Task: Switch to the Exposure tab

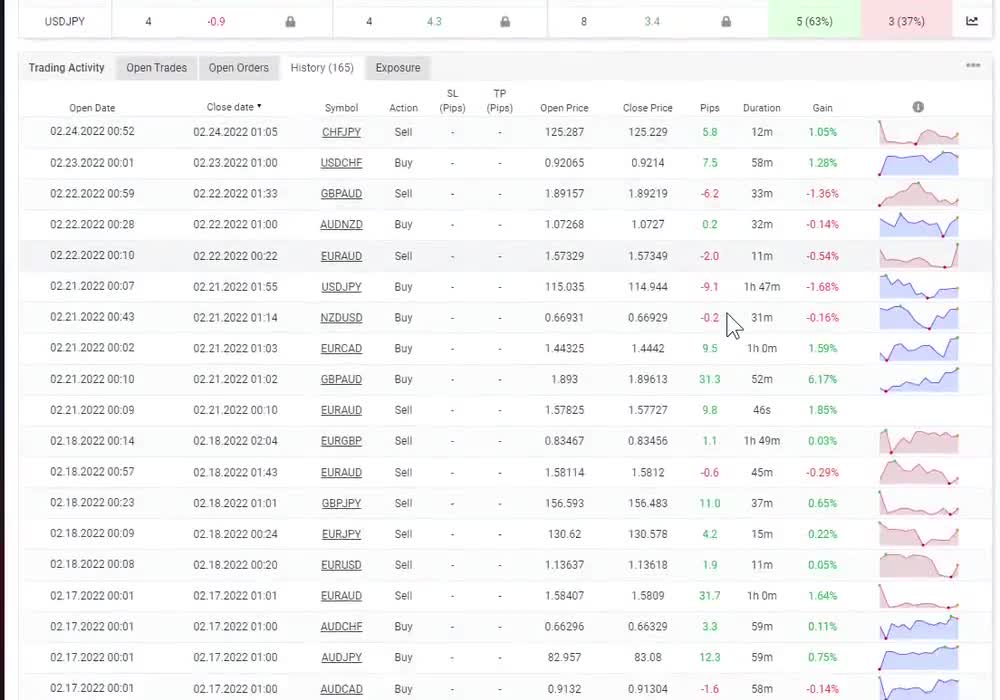Action: (x=397, y=67)
